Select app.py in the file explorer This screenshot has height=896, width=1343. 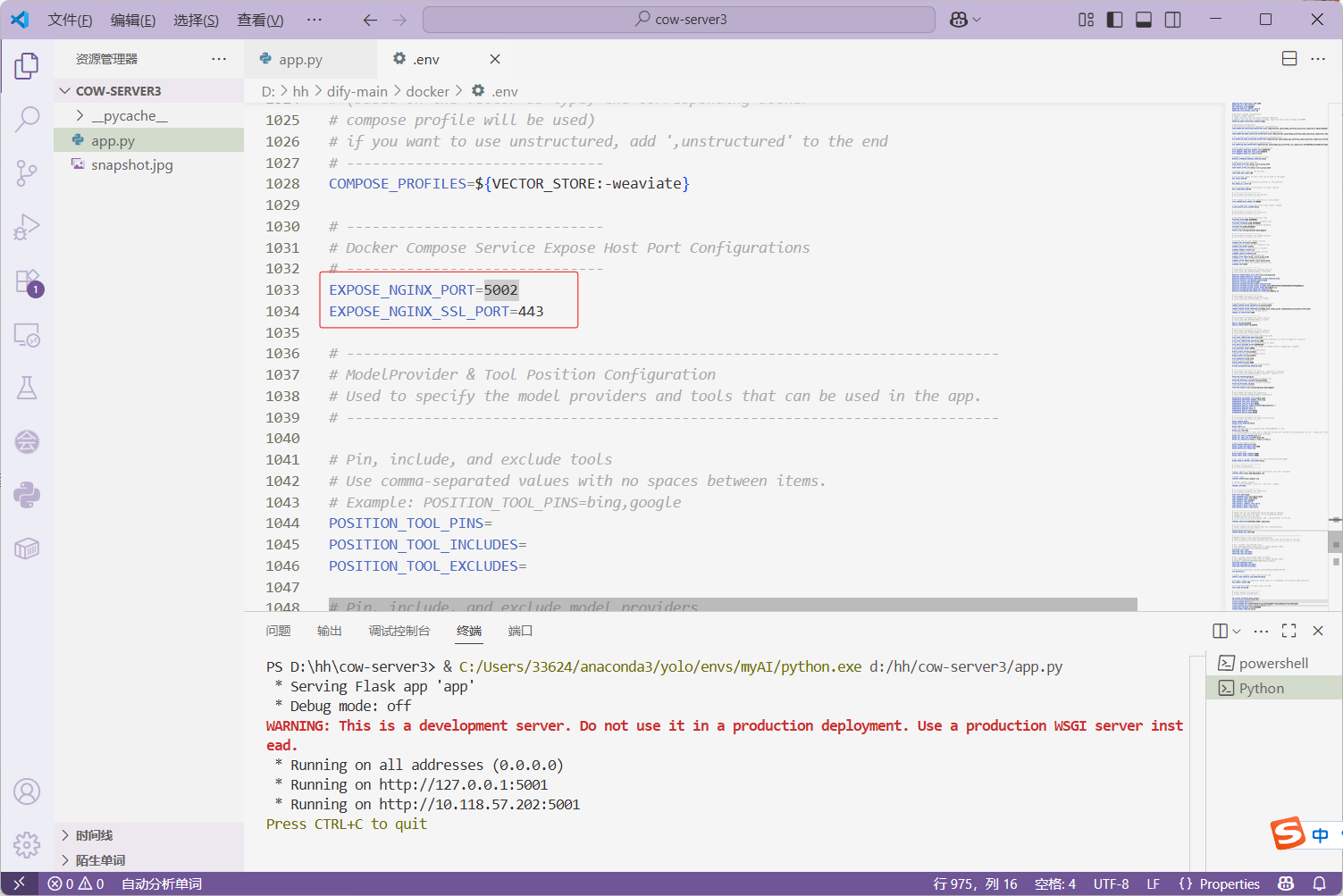(x=148, y=140)
